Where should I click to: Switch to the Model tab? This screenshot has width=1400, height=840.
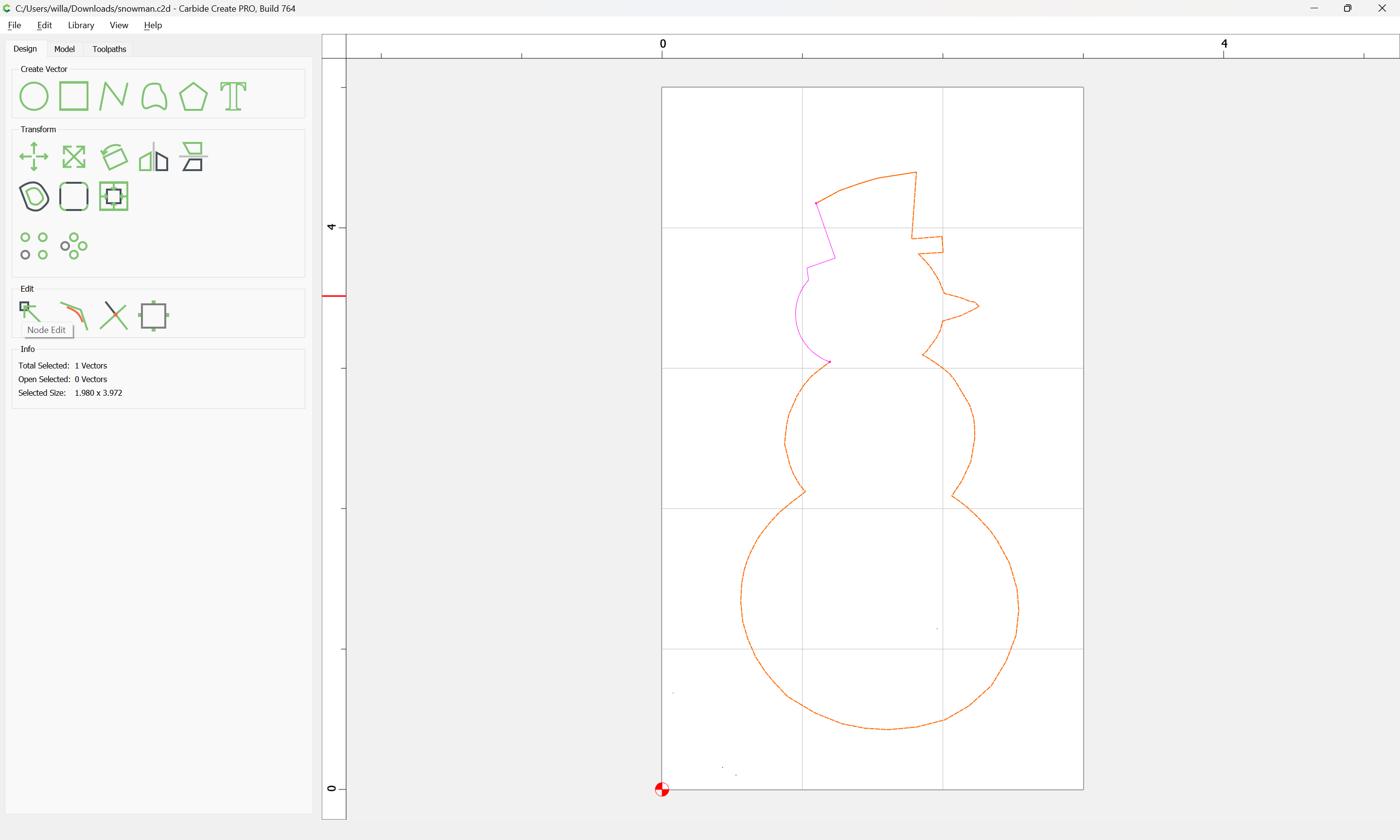pos(64,49)
